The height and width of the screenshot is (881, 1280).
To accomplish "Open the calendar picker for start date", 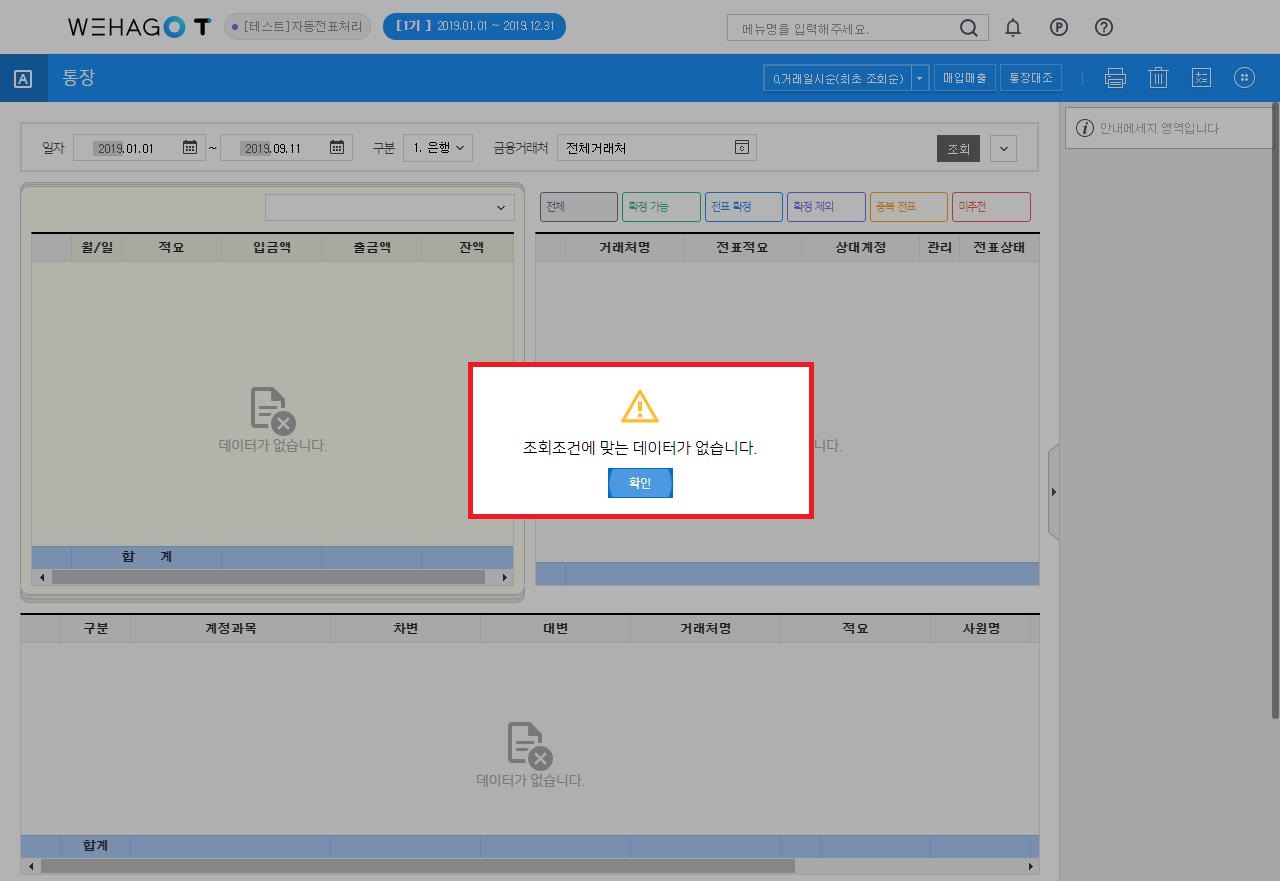I will tap(190, 148).
